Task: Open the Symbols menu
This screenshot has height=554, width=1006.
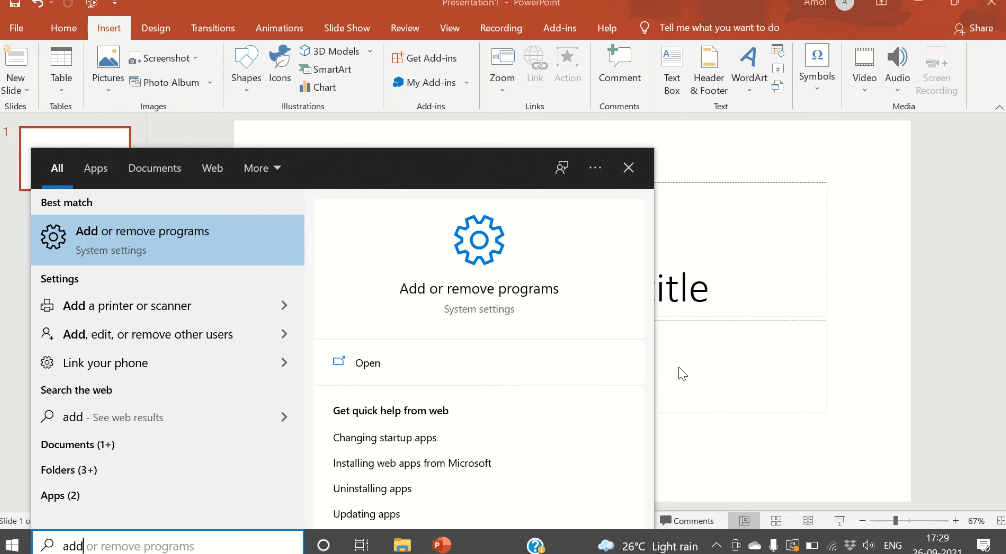Action: tap(817, 67)
